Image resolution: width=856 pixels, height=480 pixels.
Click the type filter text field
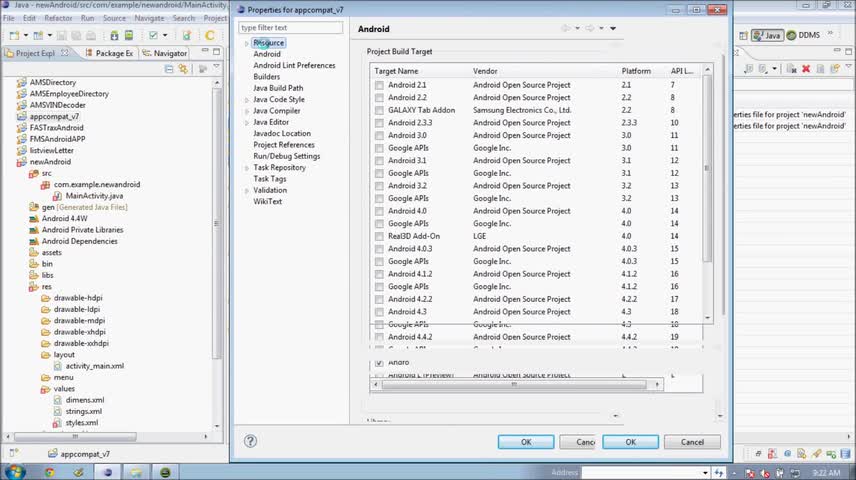pyautogui.click(x=290, y=27)
